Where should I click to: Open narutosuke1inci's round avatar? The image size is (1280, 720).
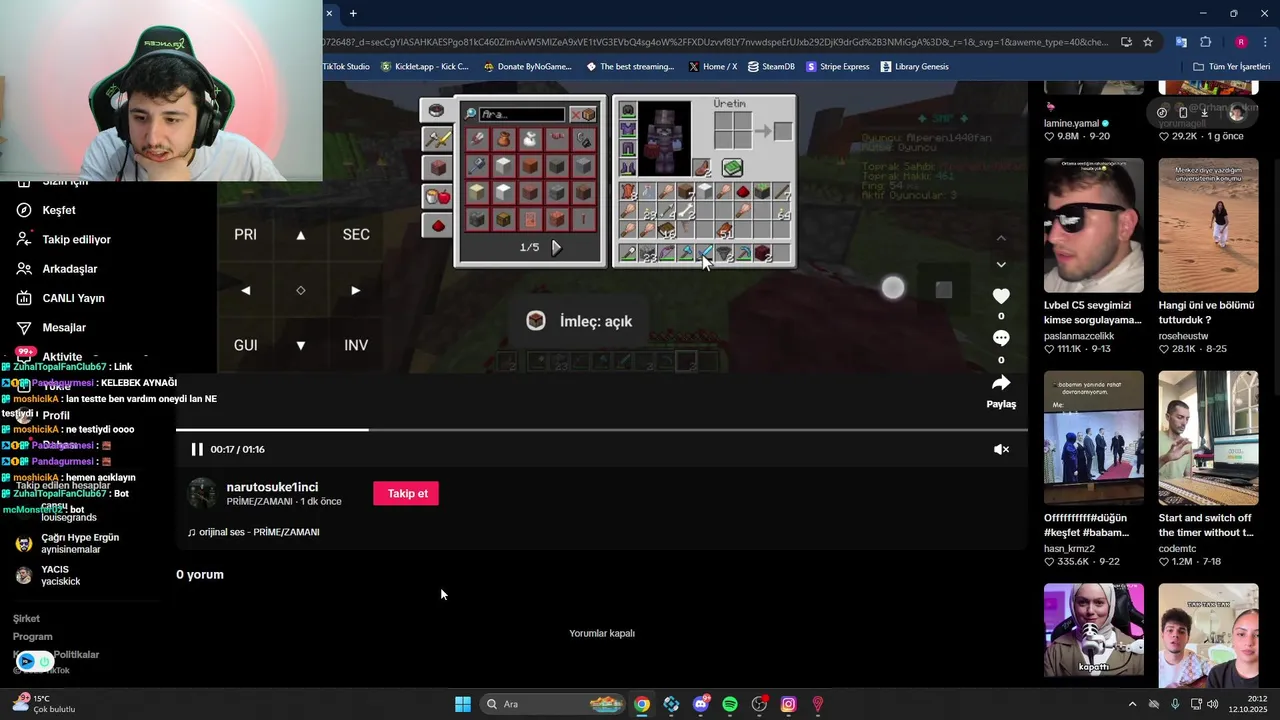[202, 493]
